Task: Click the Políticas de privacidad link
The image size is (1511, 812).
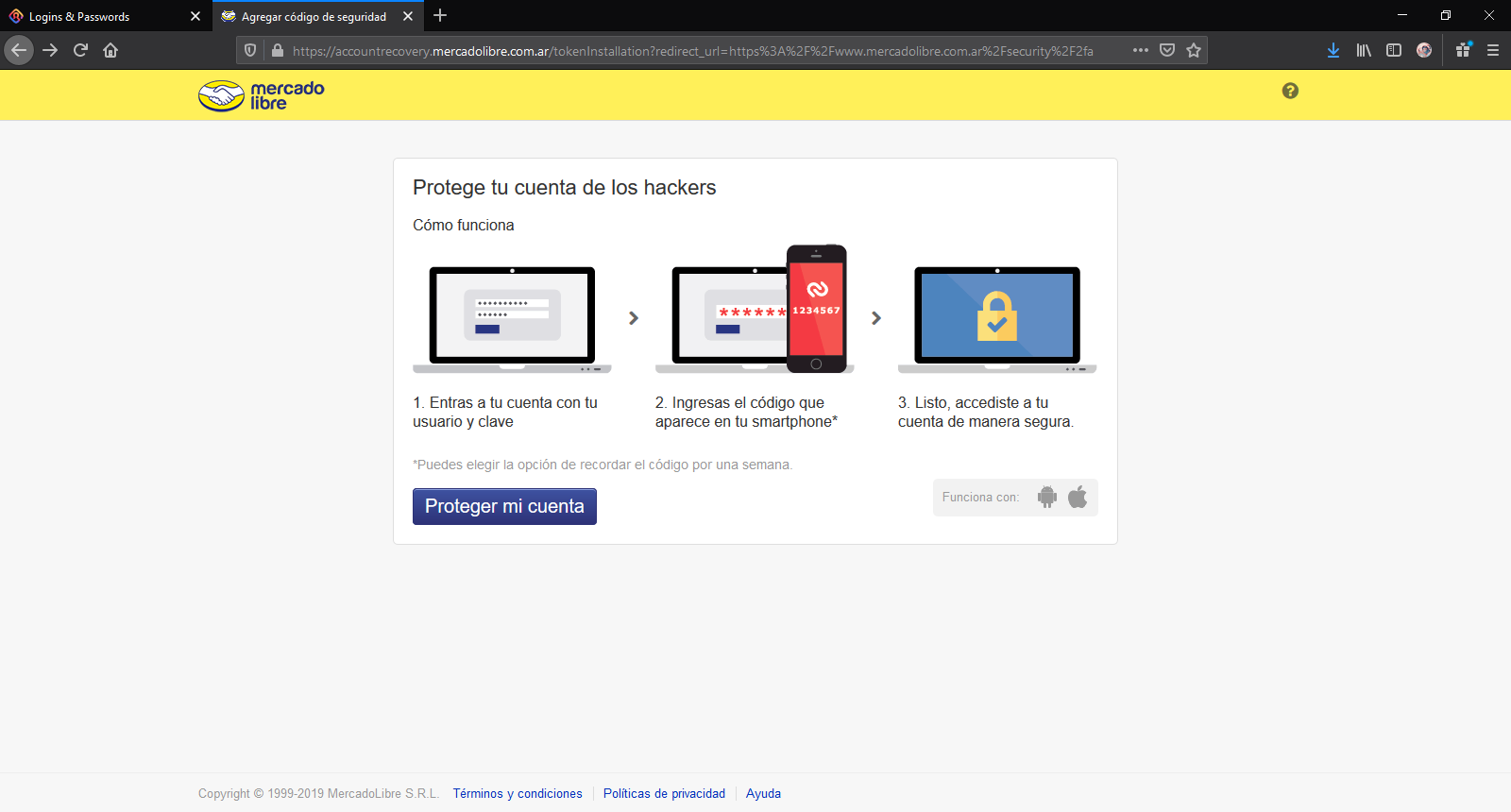Action: 664,793
